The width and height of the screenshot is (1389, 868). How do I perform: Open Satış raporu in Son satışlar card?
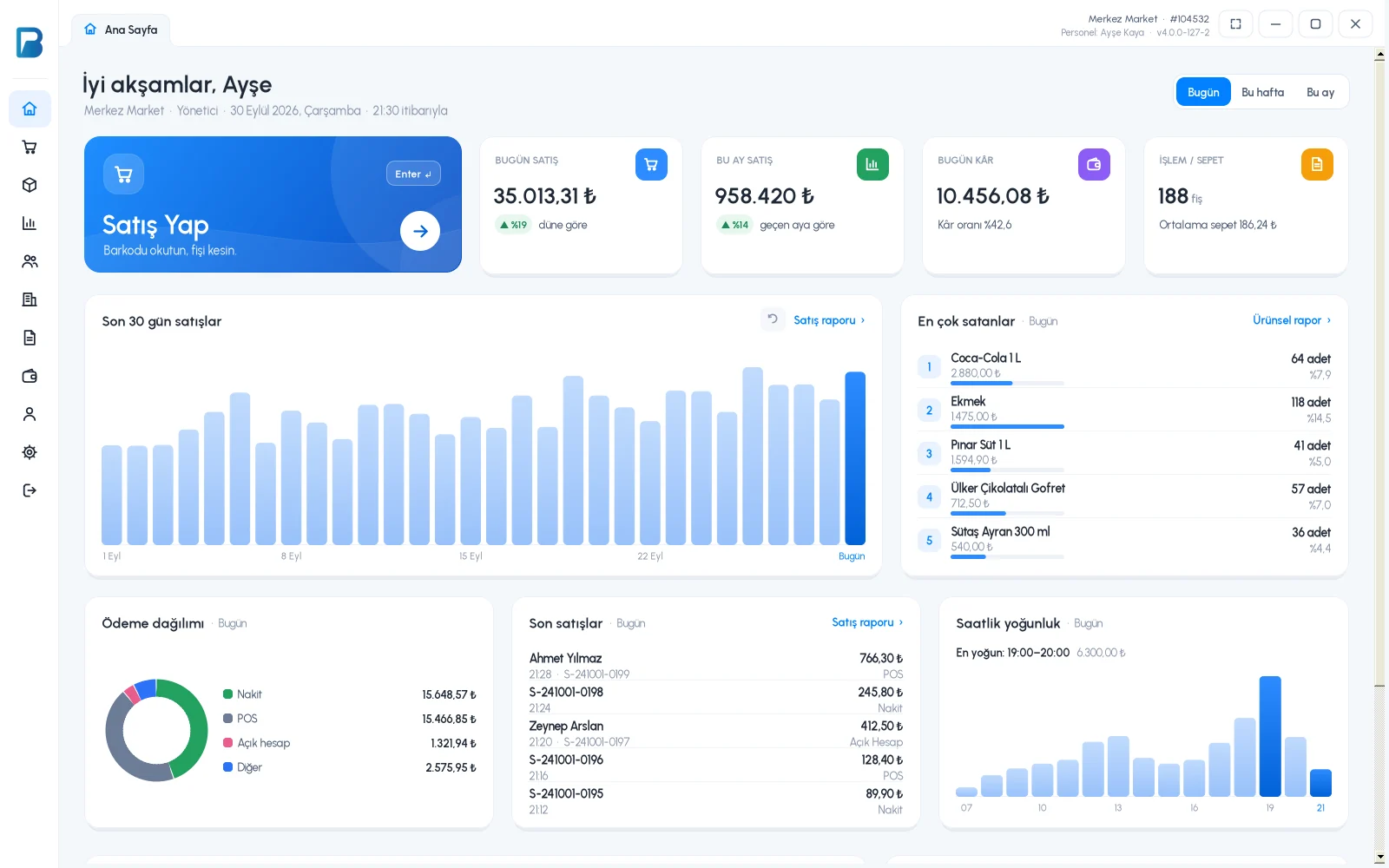pos(867,622)
